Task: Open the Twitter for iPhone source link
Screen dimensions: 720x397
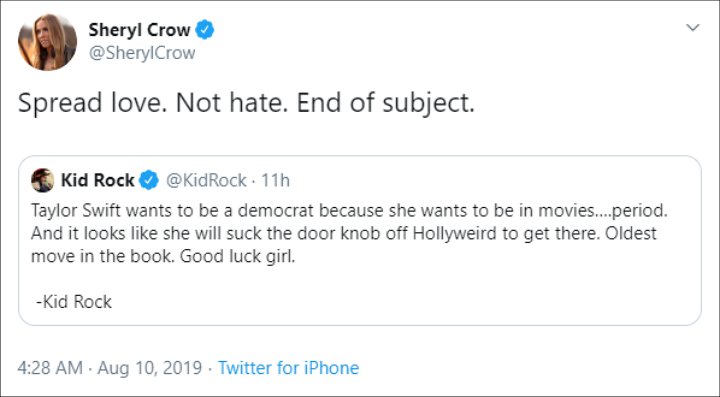Action: [x=288, y=368]
